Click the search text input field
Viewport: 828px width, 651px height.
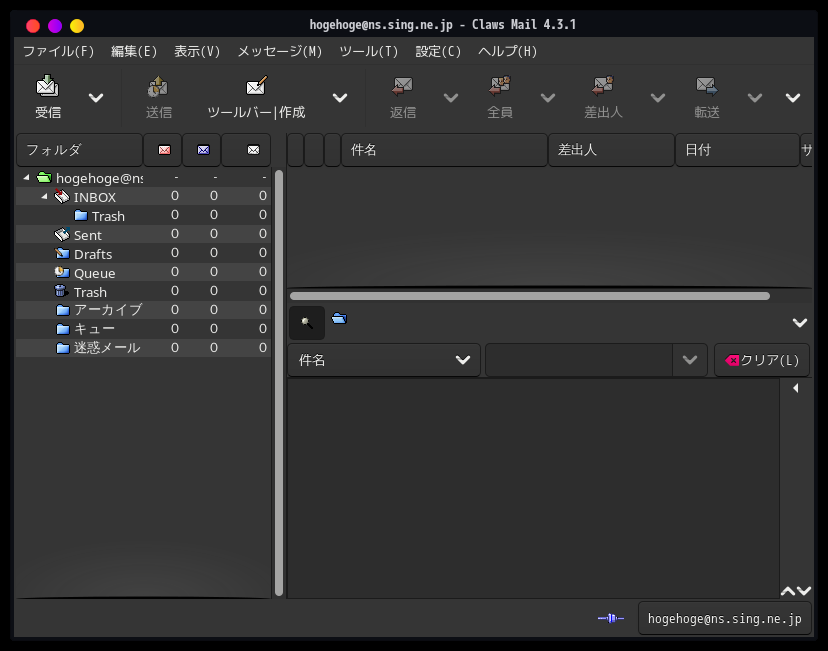579,360
